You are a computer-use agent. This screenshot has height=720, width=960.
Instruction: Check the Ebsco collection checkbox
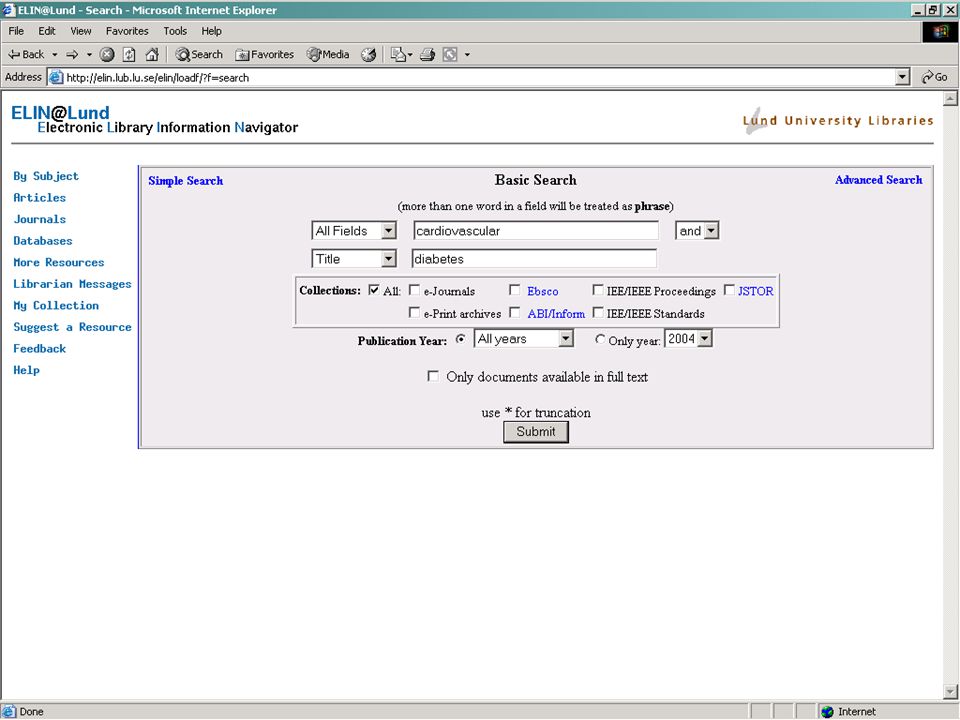pyautogui.click(x=514, y=290)
